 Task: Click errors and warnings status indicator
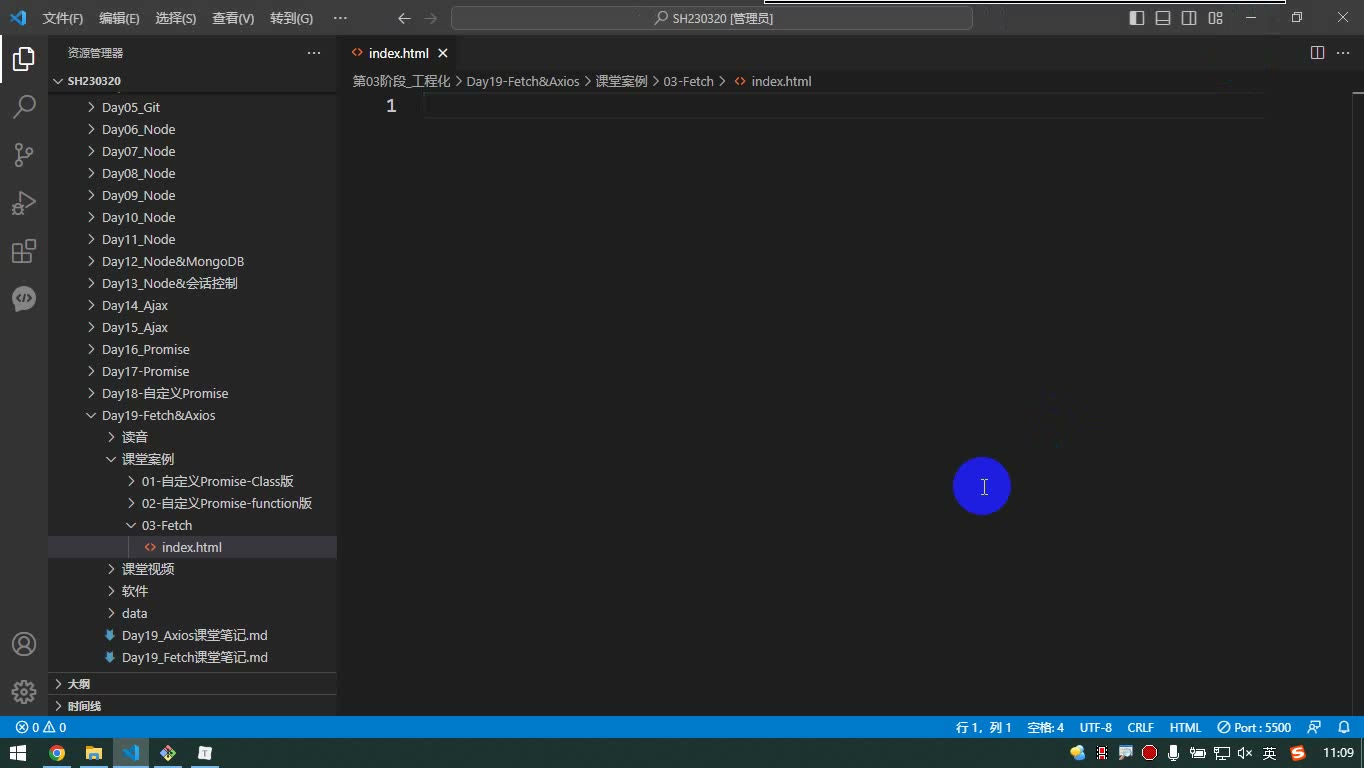tap(41, 727)
